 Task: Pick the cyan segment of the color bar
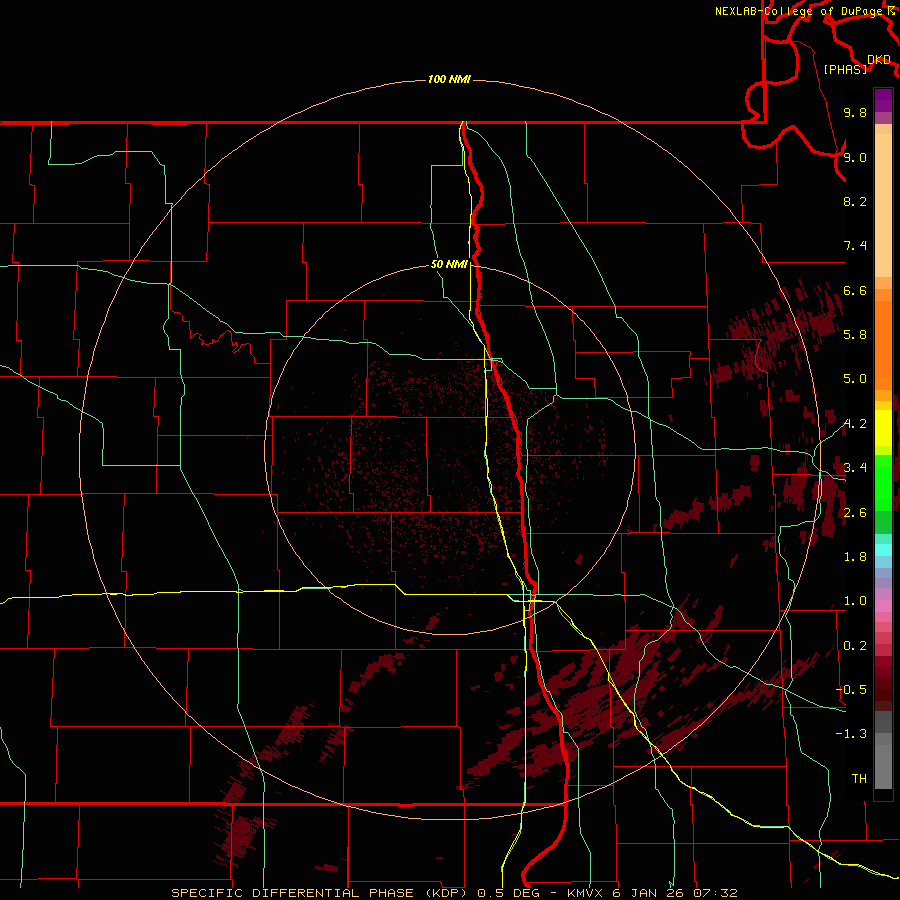[x=883, y=550]
